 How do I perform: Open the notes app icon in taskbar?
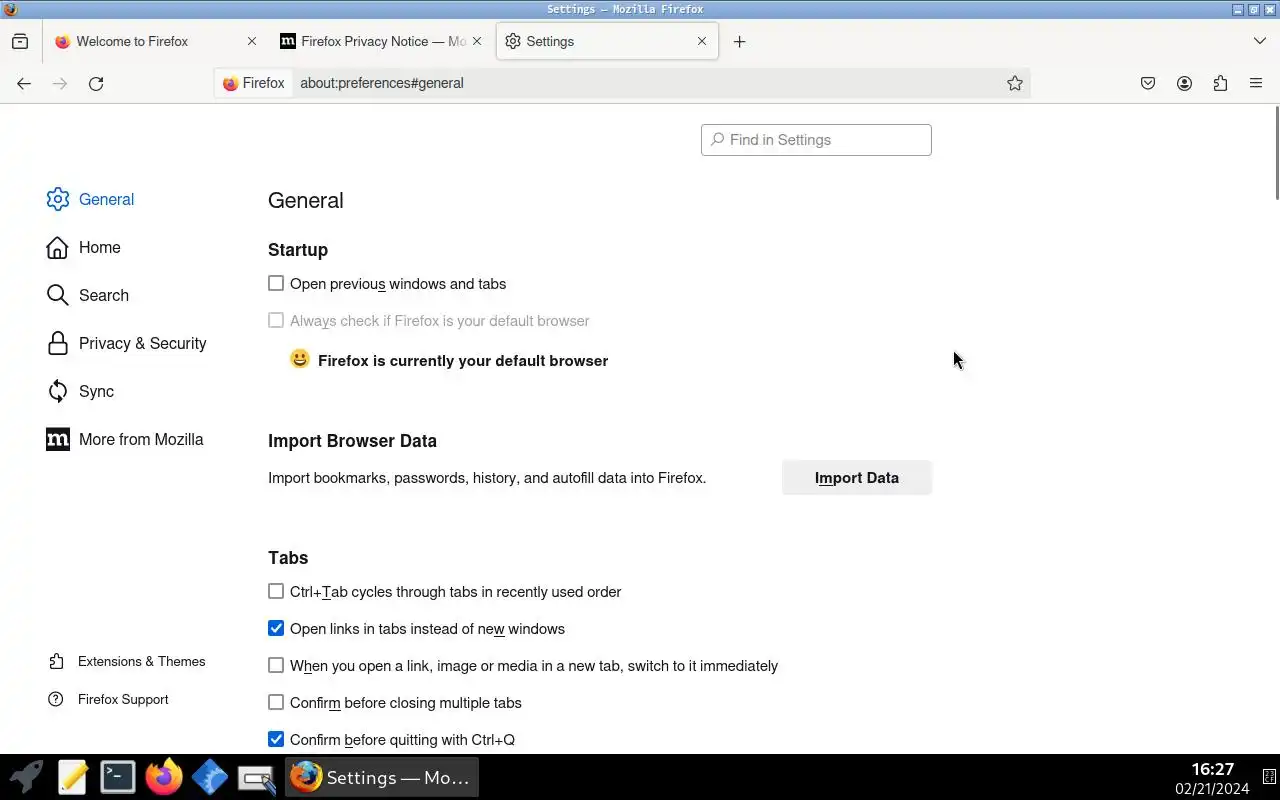[x=72, y=777]
